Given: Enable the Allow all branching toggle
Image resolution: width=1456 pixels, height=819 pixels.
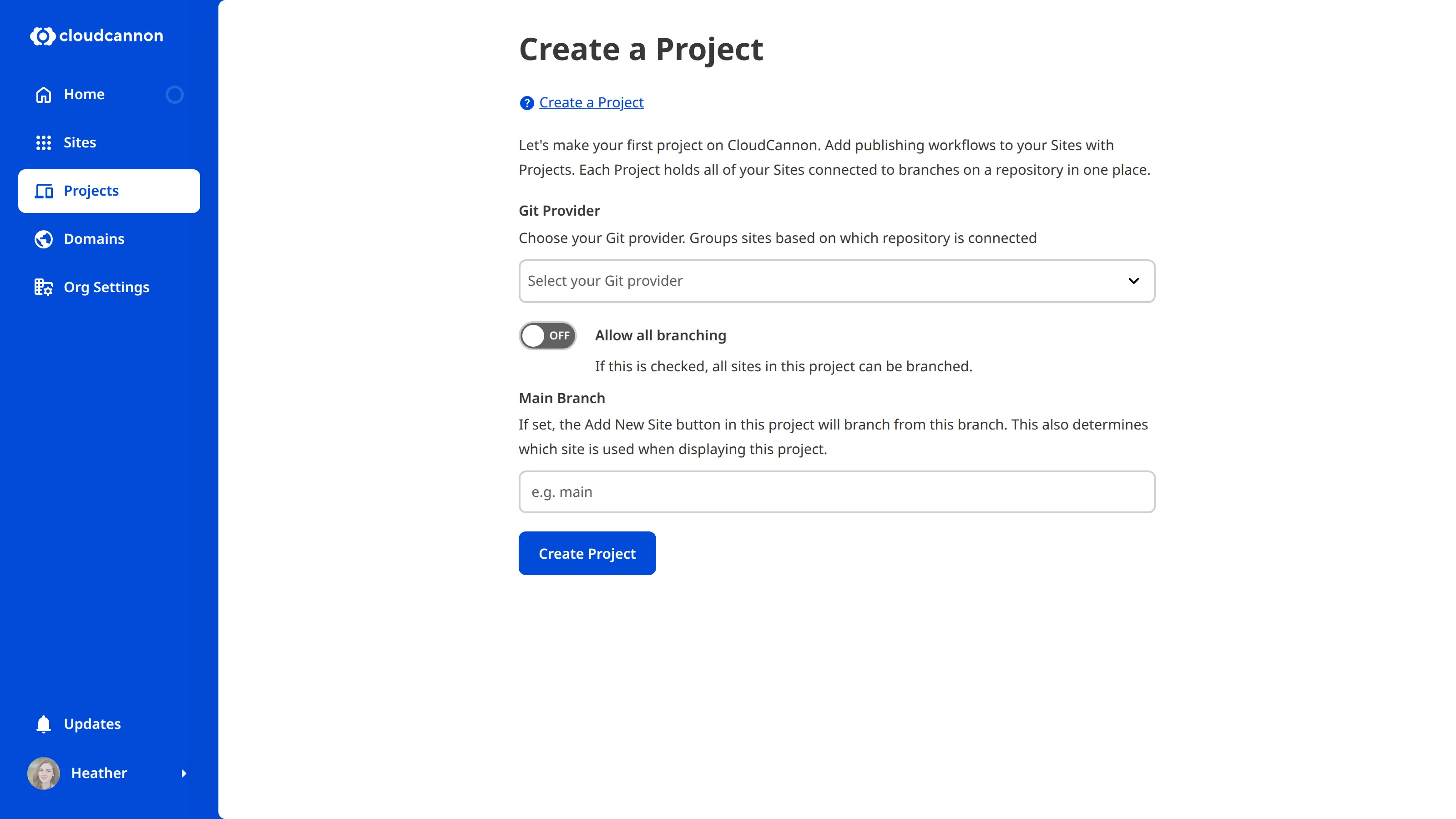Looking at the screenshot, I should point(547,335).
